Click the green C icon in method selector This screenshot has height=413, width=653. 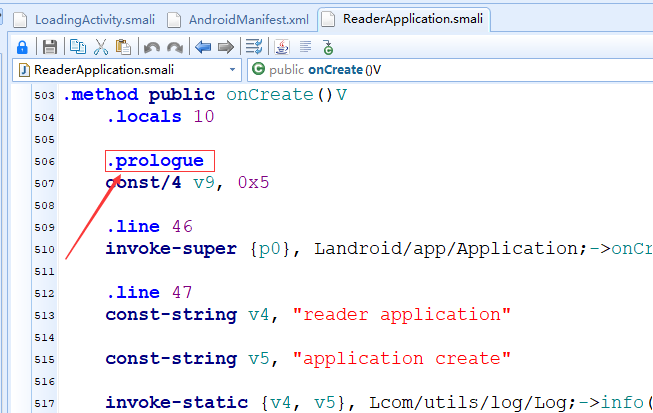(258, 69)
